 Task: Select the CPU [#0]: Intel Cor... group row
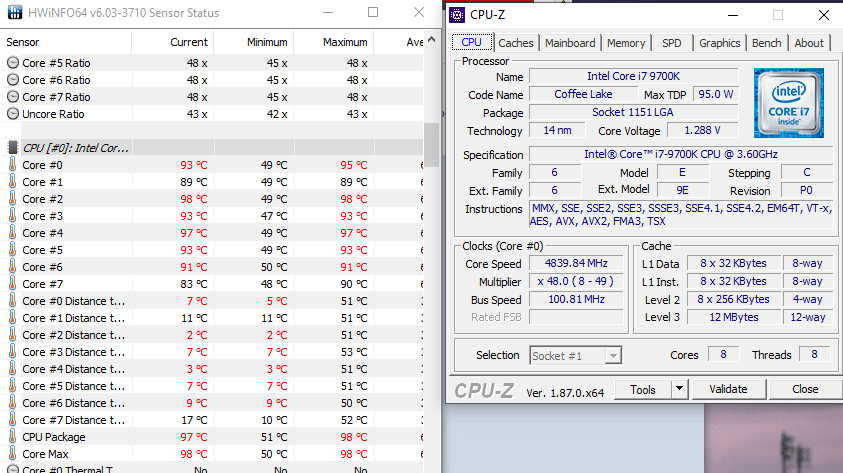tap(212, 148)
